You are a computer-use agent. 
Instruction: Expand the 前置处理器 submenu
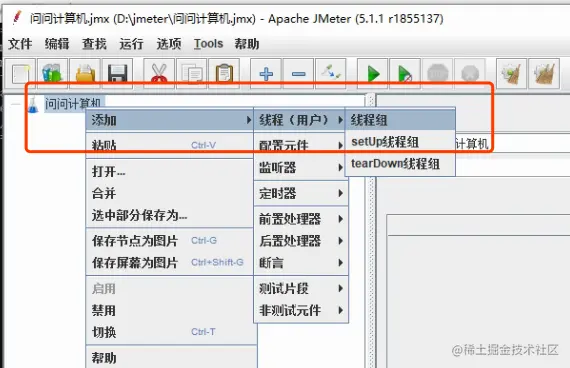pos(301,219)
